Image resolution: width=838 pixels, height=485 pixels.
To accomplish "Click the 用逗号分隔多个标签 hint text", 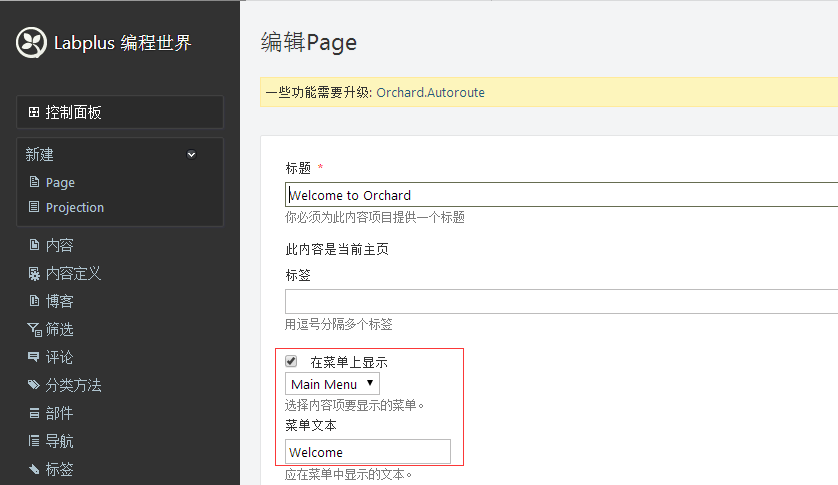I will [338, 324].
